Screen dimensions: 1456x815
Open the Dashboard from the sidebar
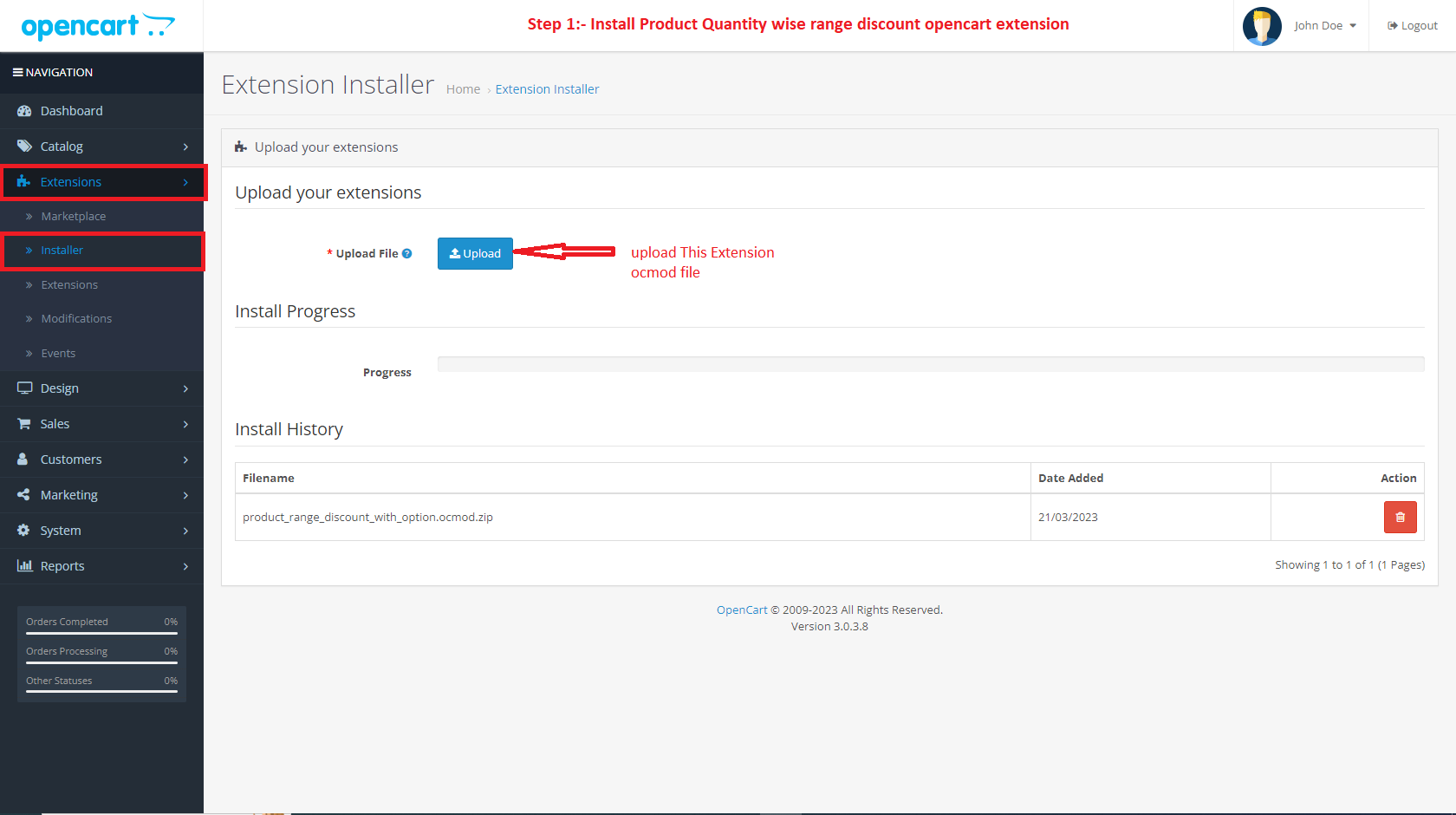pyautogui.click(x=23, y=111)
